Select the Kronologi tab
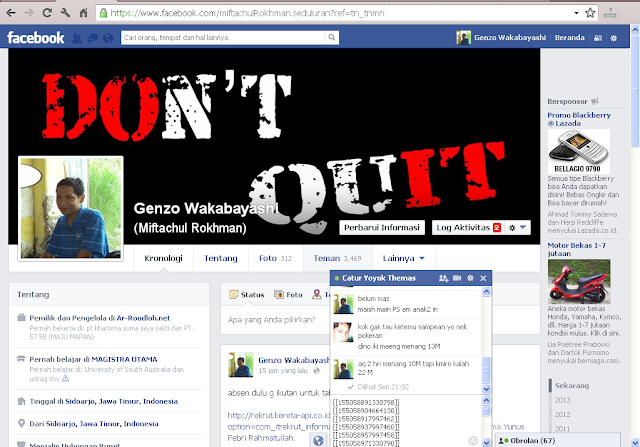Image resolution: width=640 pixels, height=447 pixels. pyautogui.click(x=163, y=258)
